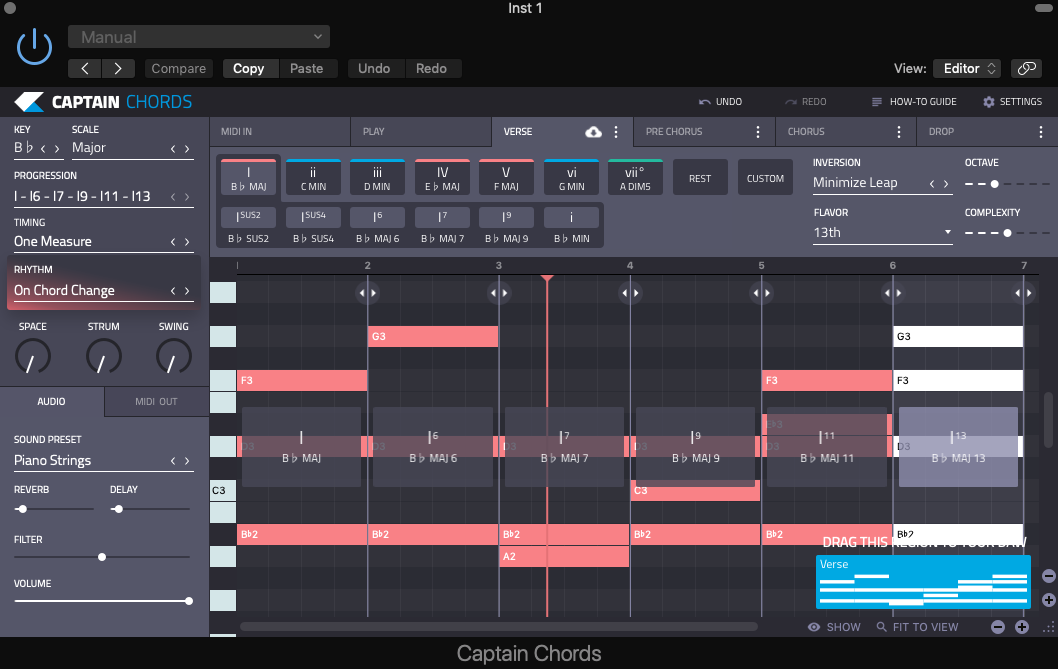Click the Timing next arrow

coord(187,242)
